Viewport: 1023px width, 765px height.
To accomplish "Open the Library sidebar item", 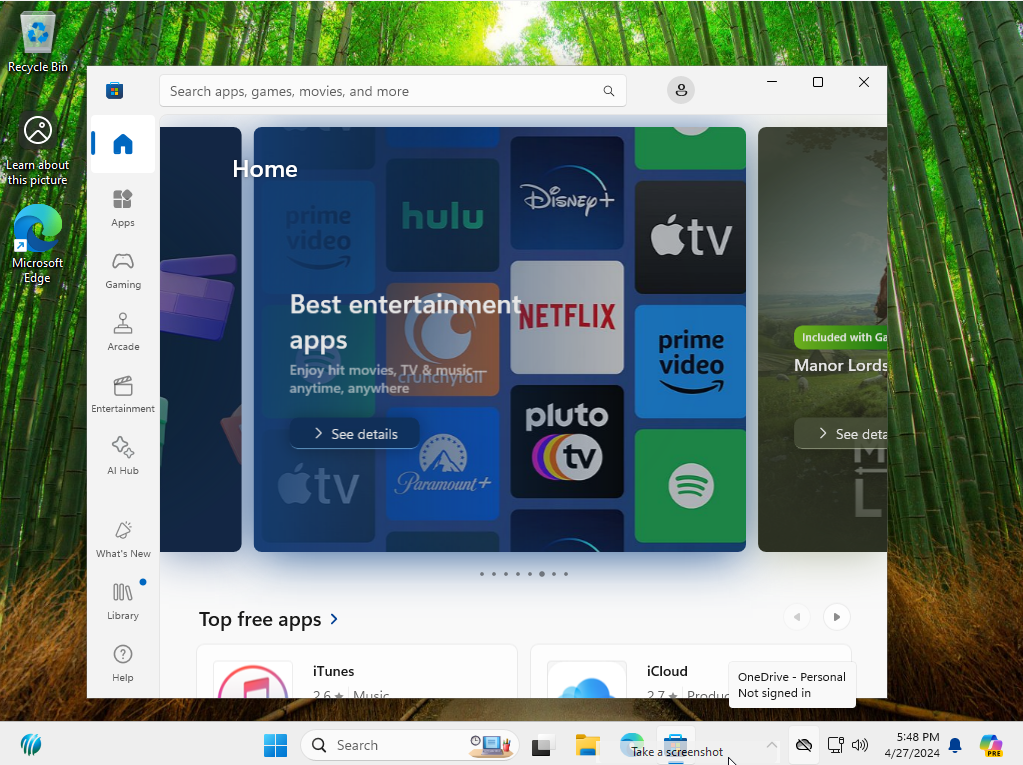I will pyautogui.click(x=123, y=600).
